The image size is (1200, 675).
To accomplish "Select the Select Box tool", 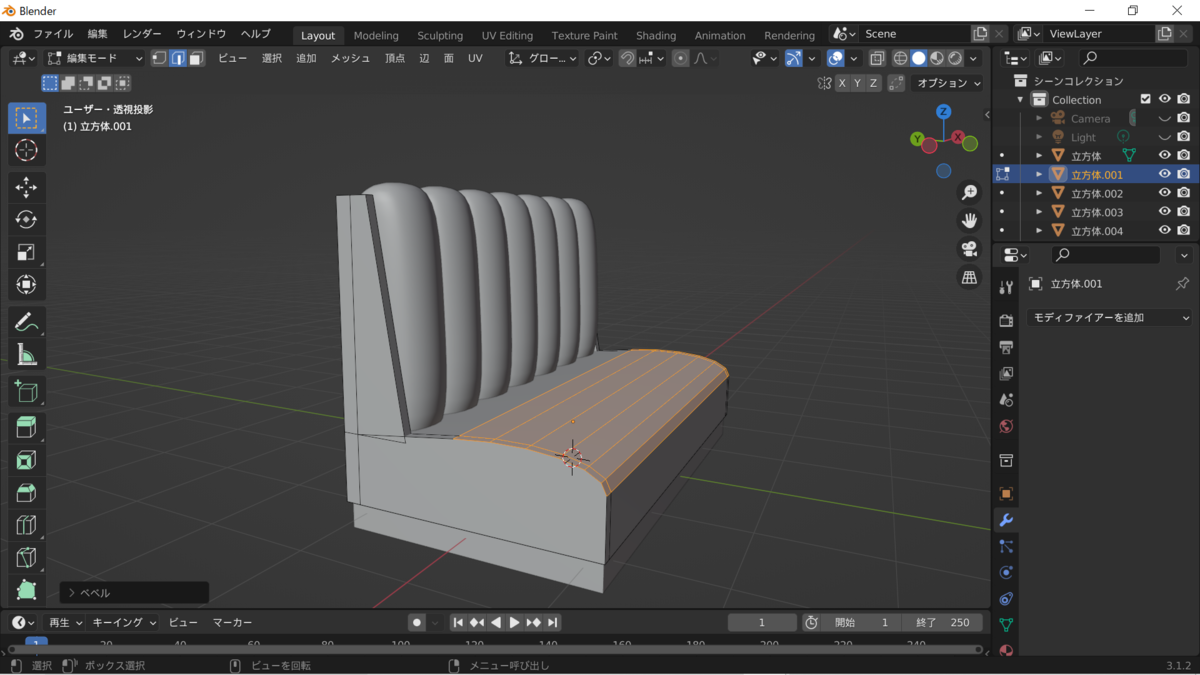I will pos(27,118).
